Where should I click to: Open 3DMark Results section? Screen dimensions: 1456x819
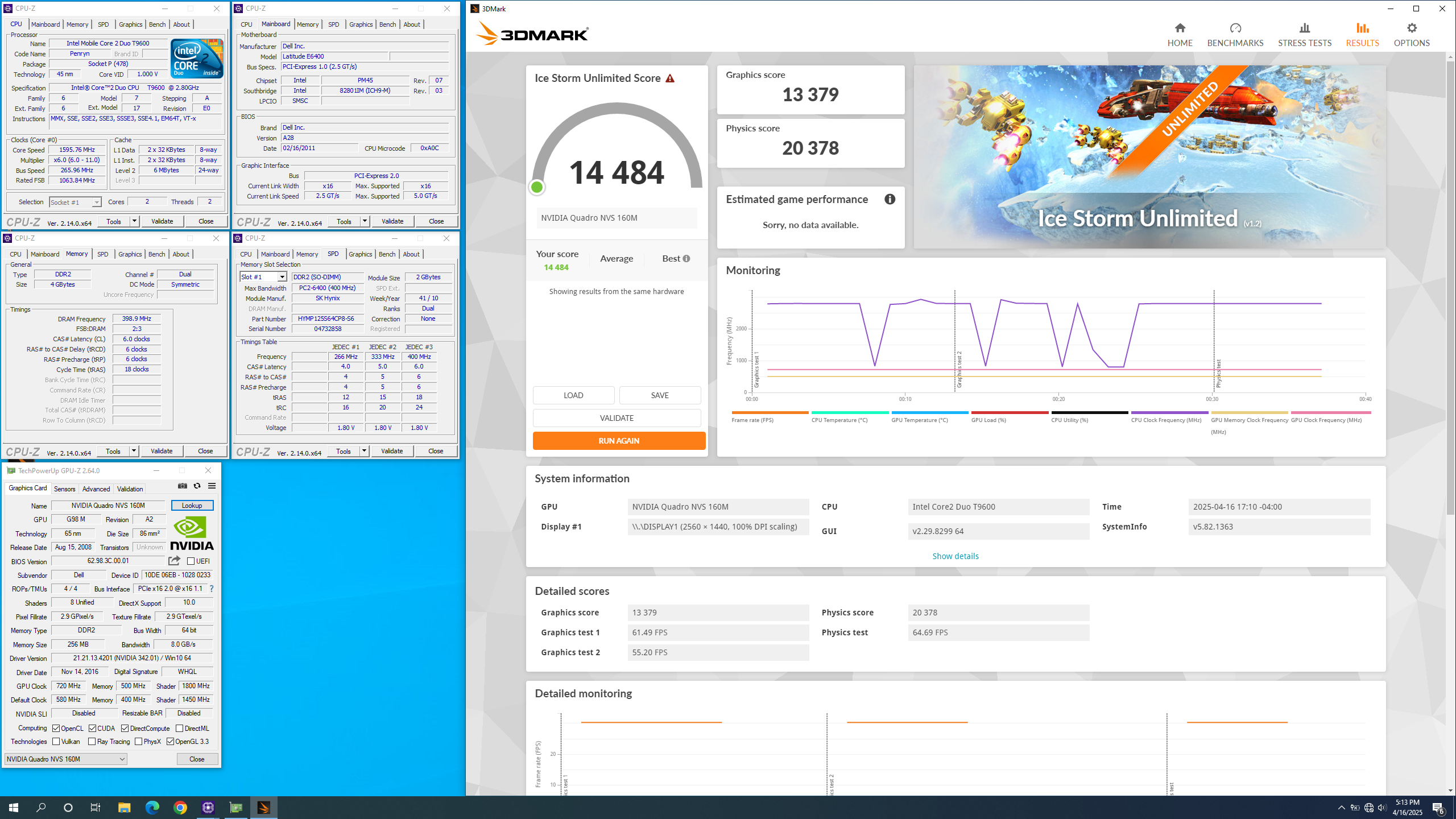click(x=1362, y=35)
